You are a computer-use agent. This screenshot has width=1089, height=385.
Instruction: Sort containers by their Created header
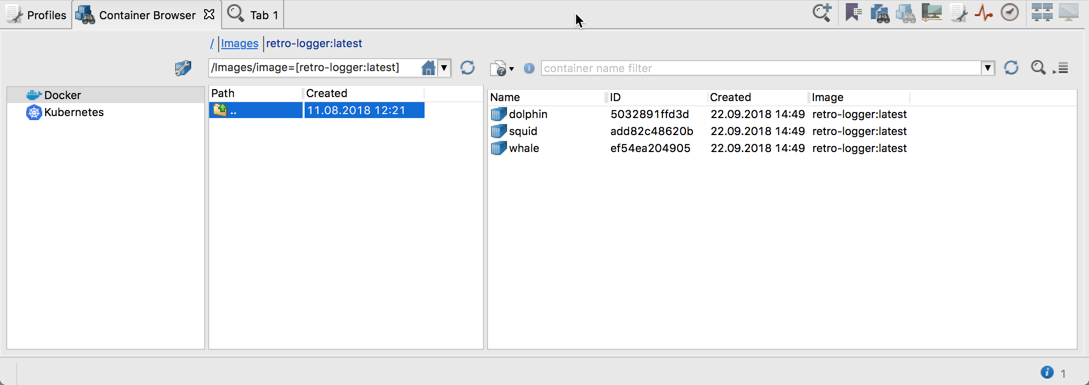pyautogui.click(x=758, y=97)
